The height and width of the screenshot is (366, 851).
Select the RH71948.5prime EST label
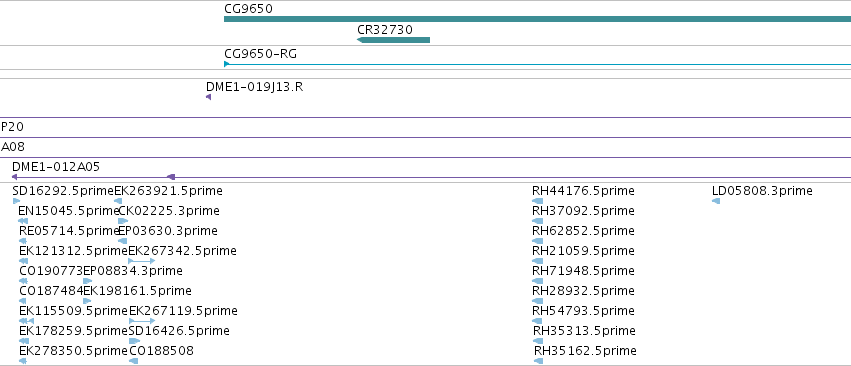pos(583,270)
